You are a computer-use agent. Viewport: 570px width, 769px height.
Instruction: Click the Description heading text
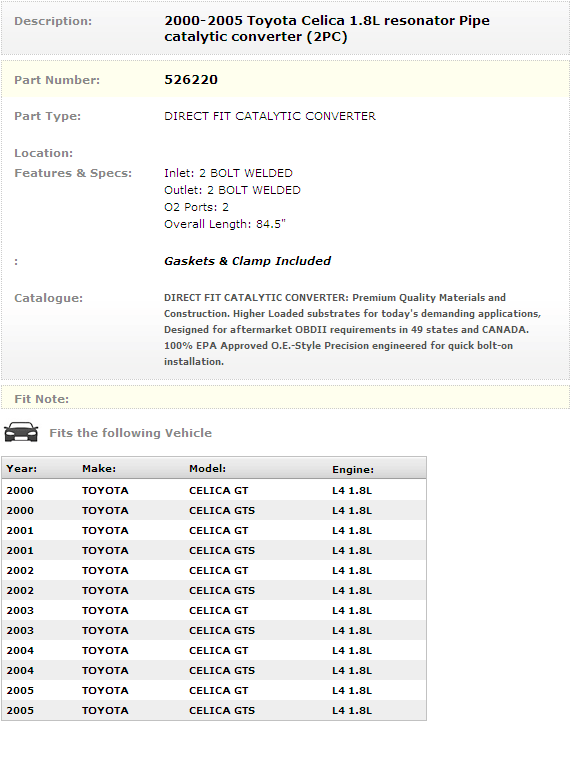(x=53, y=21)
